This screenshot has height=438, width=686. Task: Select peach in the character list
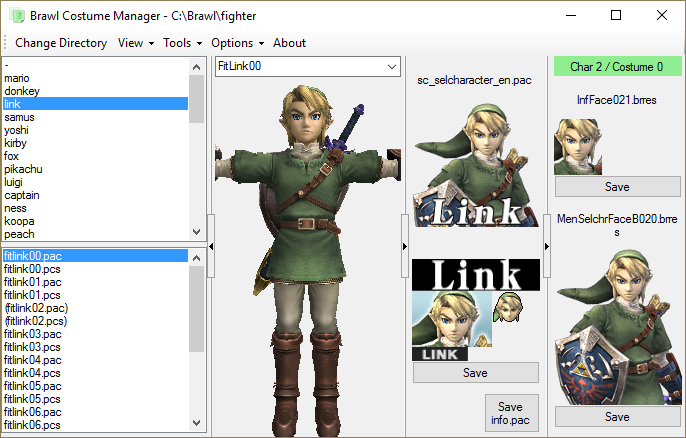tap(95, 234)
